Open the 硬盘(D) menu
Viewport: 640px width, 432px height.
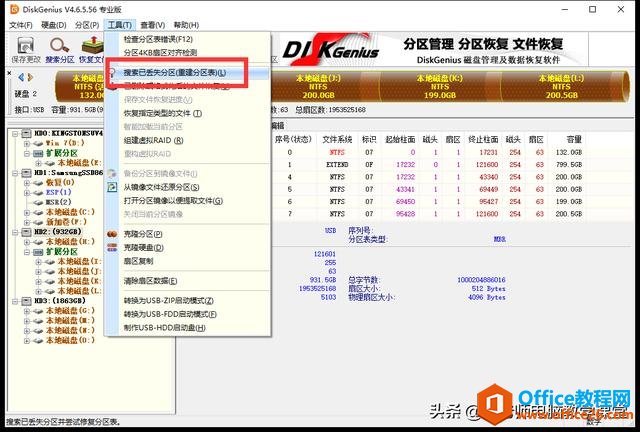point(54,25)
